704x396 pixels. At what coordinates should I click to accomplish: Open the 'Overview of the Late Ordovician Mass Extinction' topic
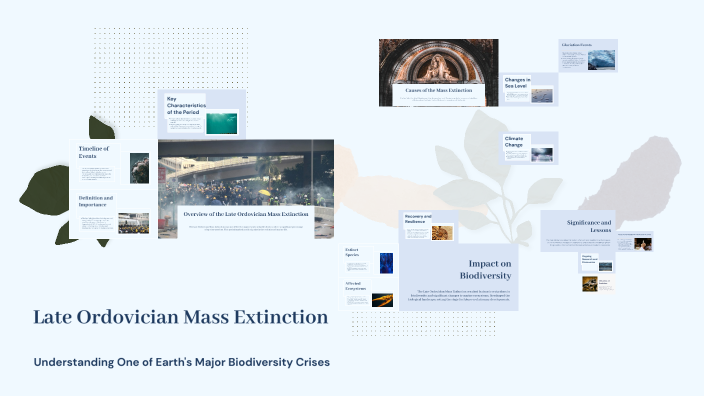pos(246,189)
